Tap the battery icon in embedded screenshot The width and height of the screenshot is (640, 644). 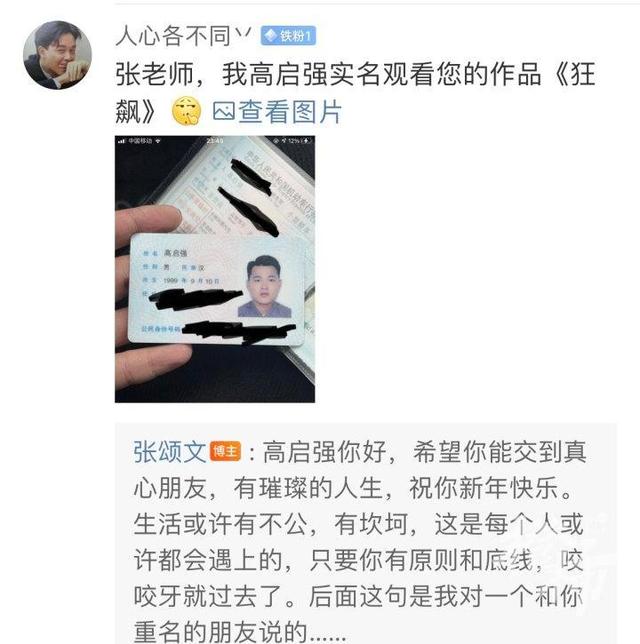(x=306, y=141)
